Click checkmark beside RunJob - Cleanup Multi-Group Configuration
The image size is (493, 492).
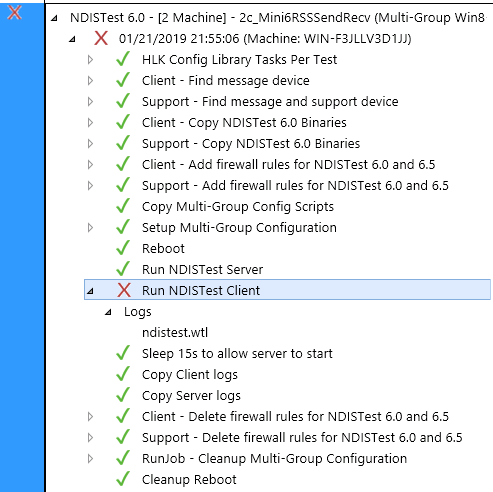tap(123, 458)
